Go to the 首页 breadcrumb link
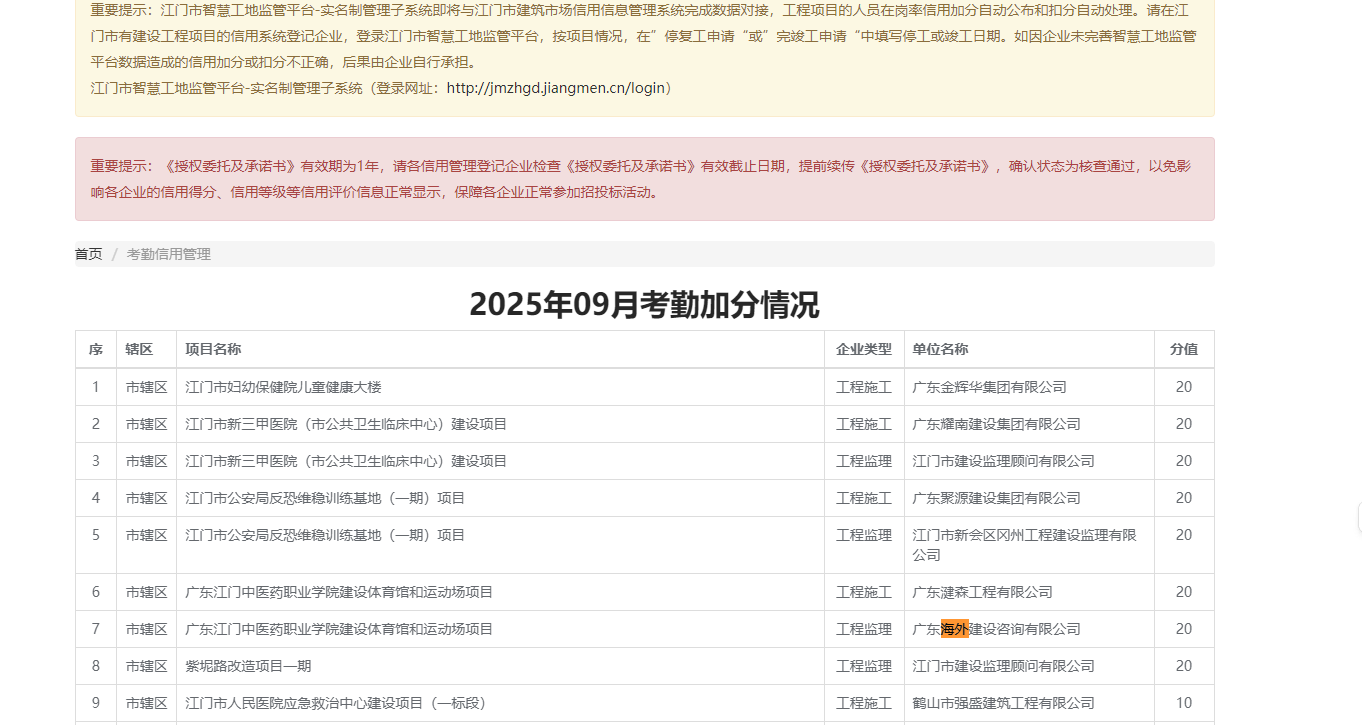The height and width of the screenshot is (725, 1362). pos(88,254)
